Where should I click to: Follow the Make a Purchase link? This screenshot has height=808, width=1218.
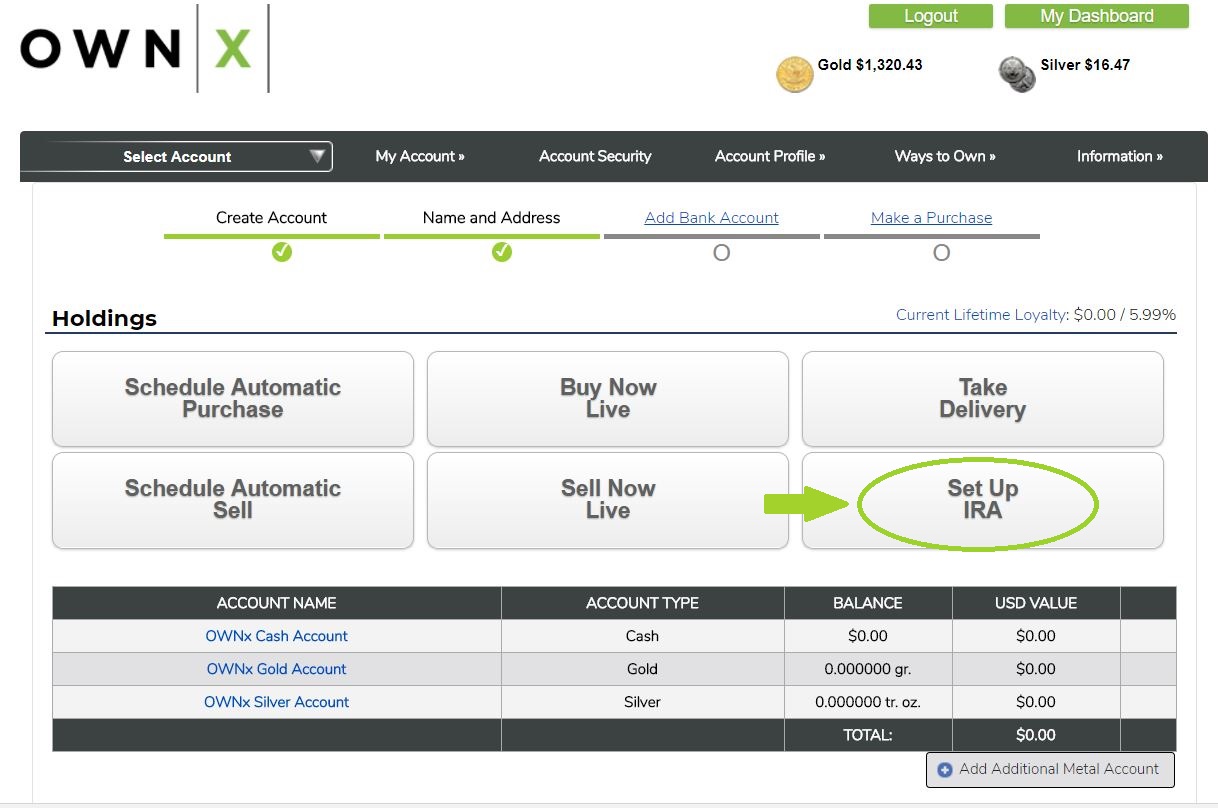tap(932, 218)
